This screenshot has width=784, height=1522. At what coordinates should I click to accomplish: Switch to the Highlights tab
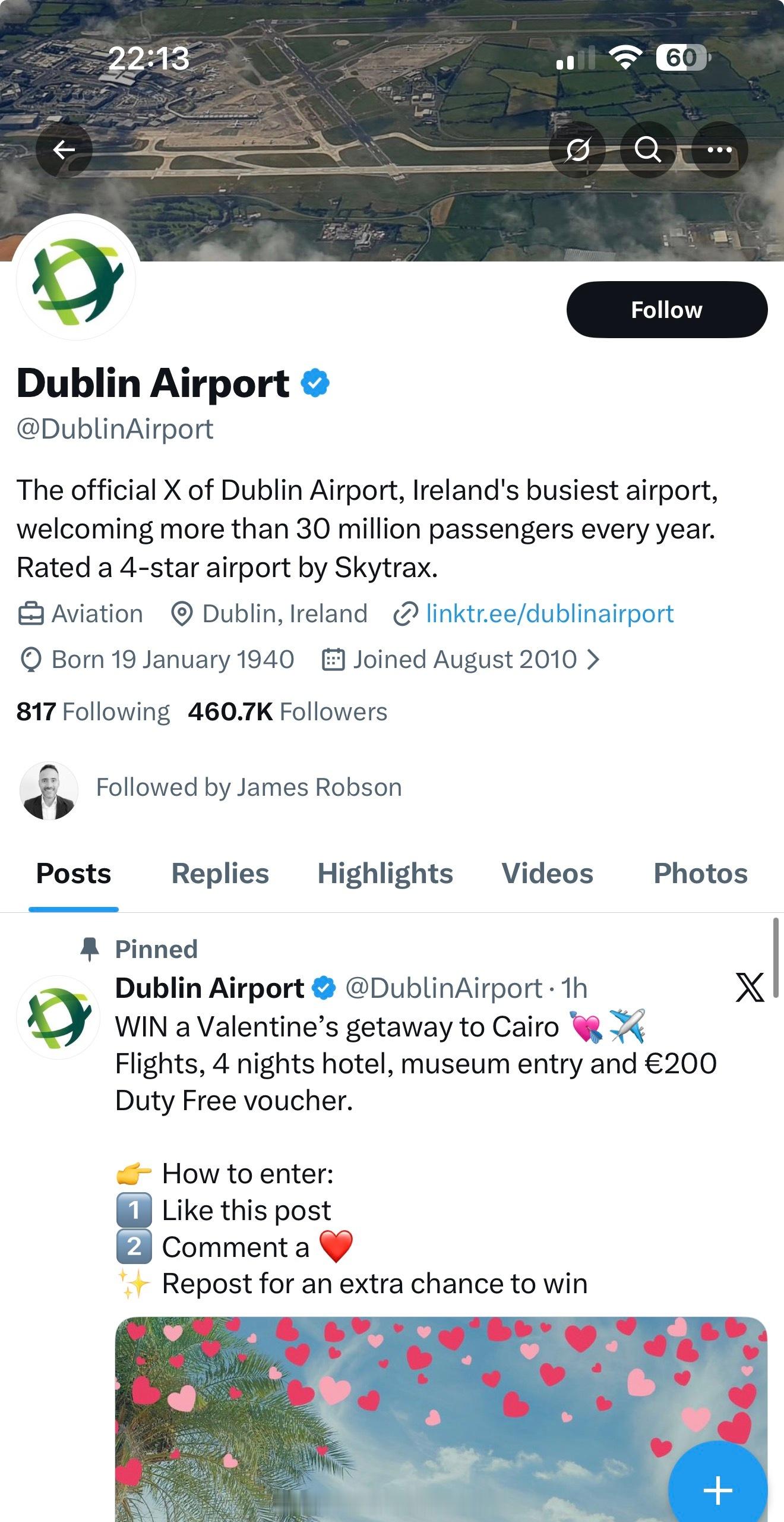pyautogui.click(x=385, y=874)
